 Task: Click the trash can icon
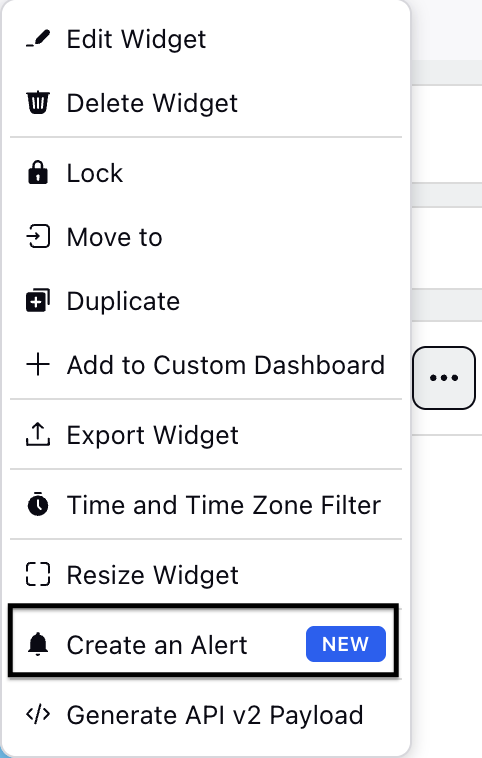(38, 103)
